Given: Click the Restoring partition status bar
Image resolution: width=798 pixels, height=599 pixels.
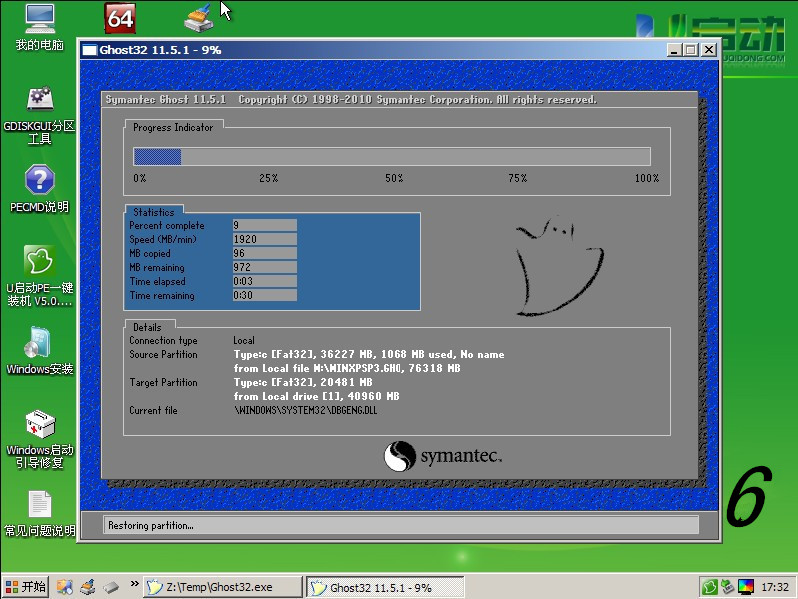Looking at the screenshot, I should pos(400,525).
